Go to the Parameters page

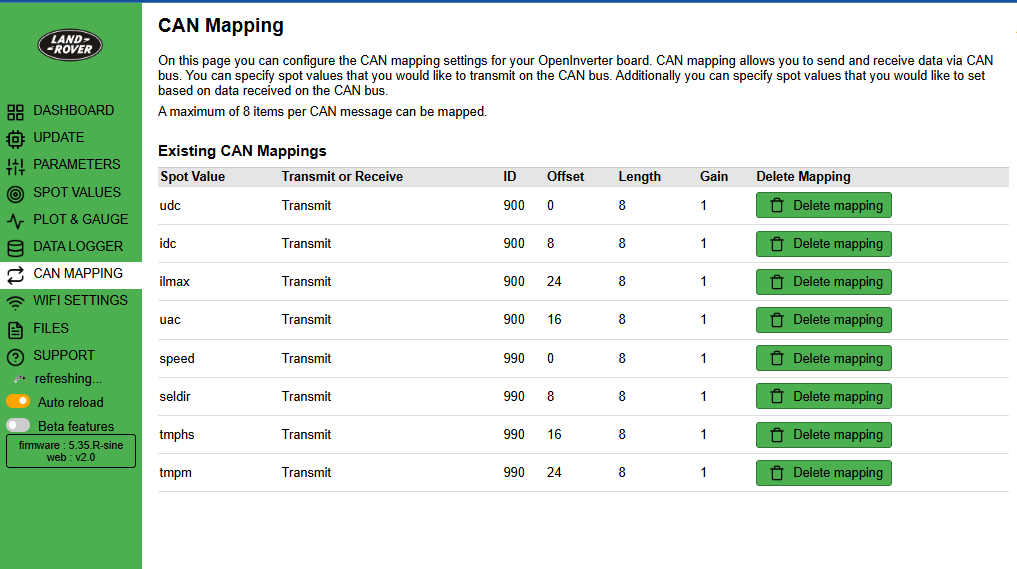point(76,164)
